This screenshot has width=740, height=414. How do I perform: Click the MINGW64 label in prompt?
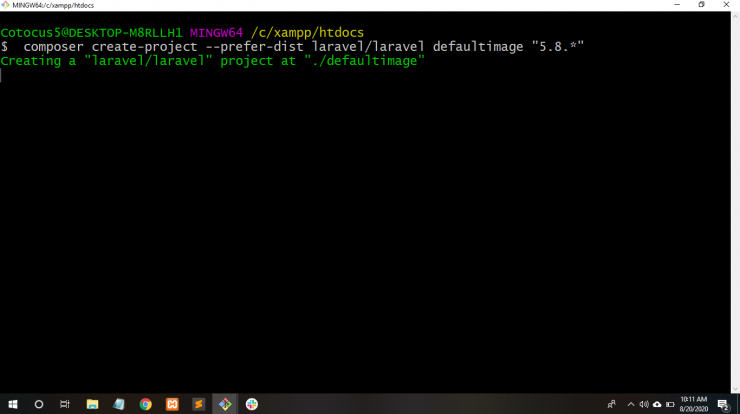(x=216, y=33)
